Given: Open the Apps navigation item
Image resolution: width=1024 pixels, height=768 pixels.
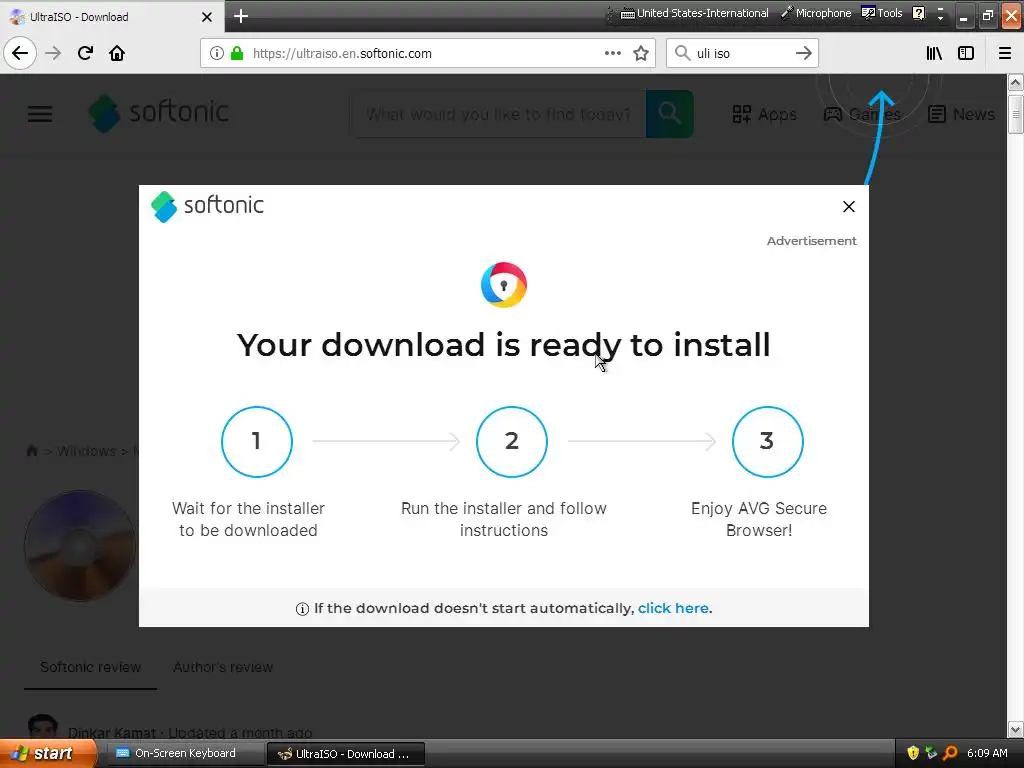Looking at the screenshot, I should click(x=764, y=114).
